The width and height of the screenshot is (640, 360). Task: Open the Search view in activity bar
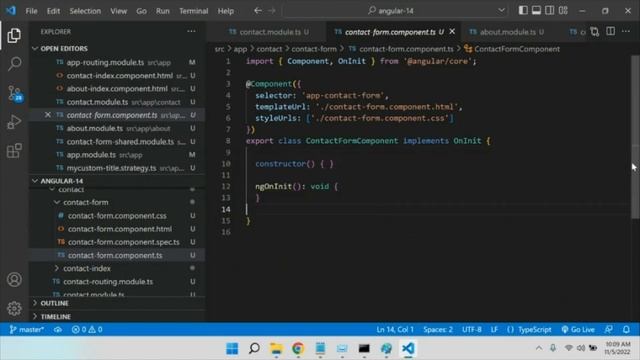coord(14,64)
